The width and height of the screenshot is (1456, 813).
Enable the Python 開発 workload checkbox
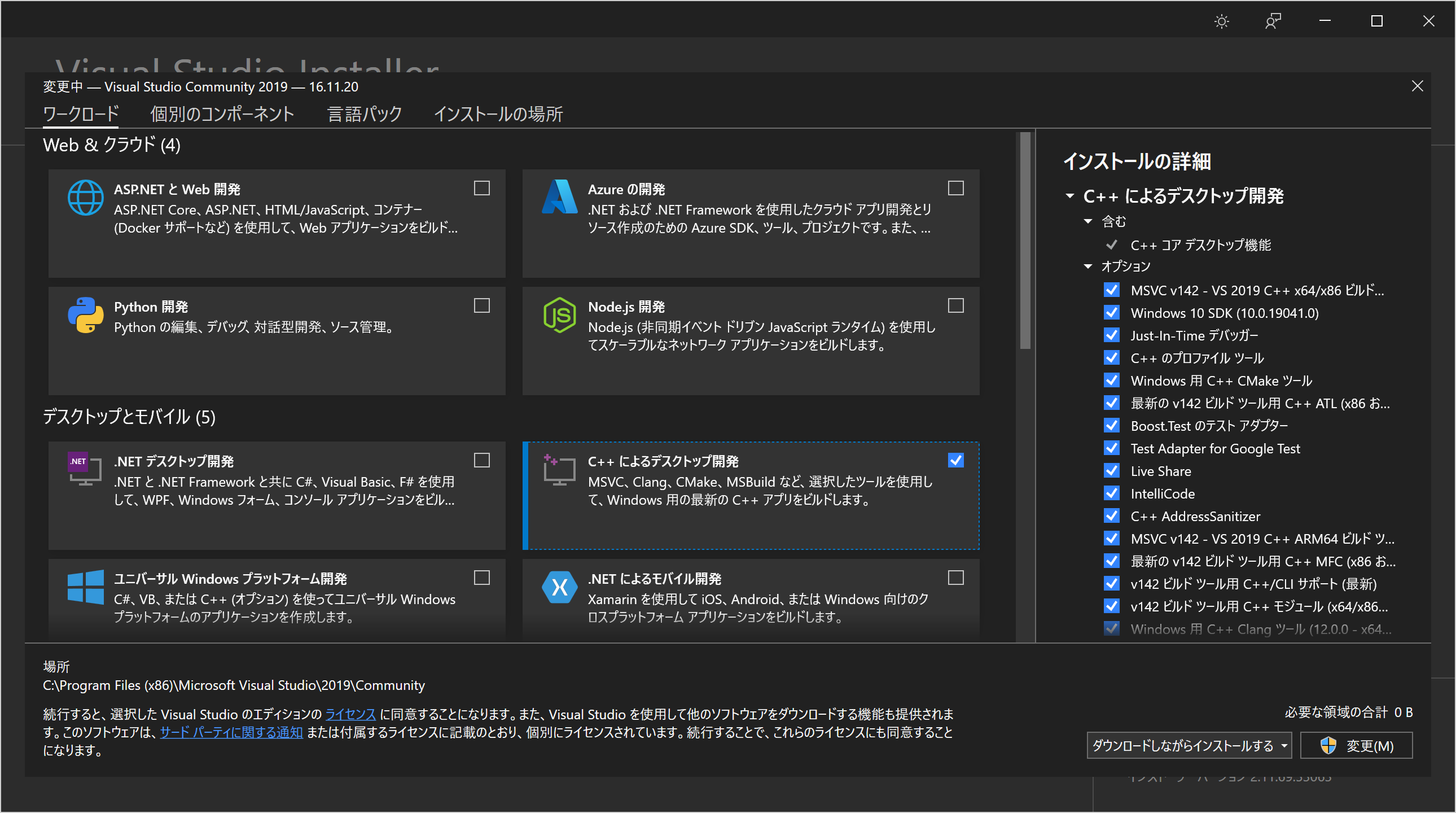(481, 306)
